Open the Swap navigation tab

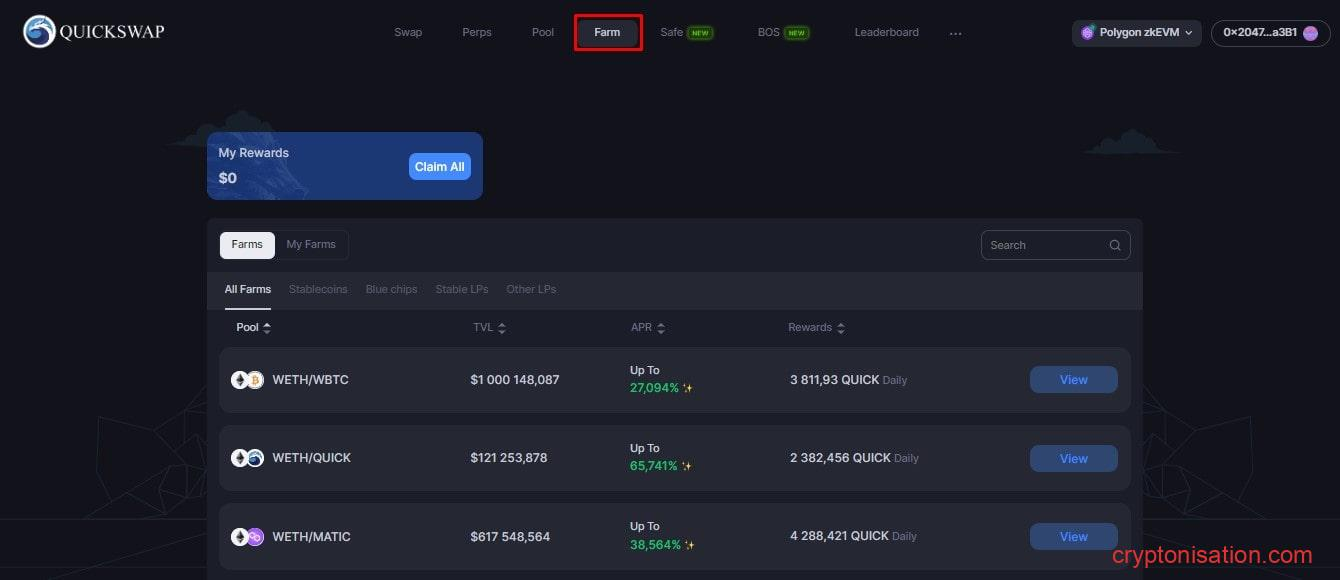tap(408, 33)
